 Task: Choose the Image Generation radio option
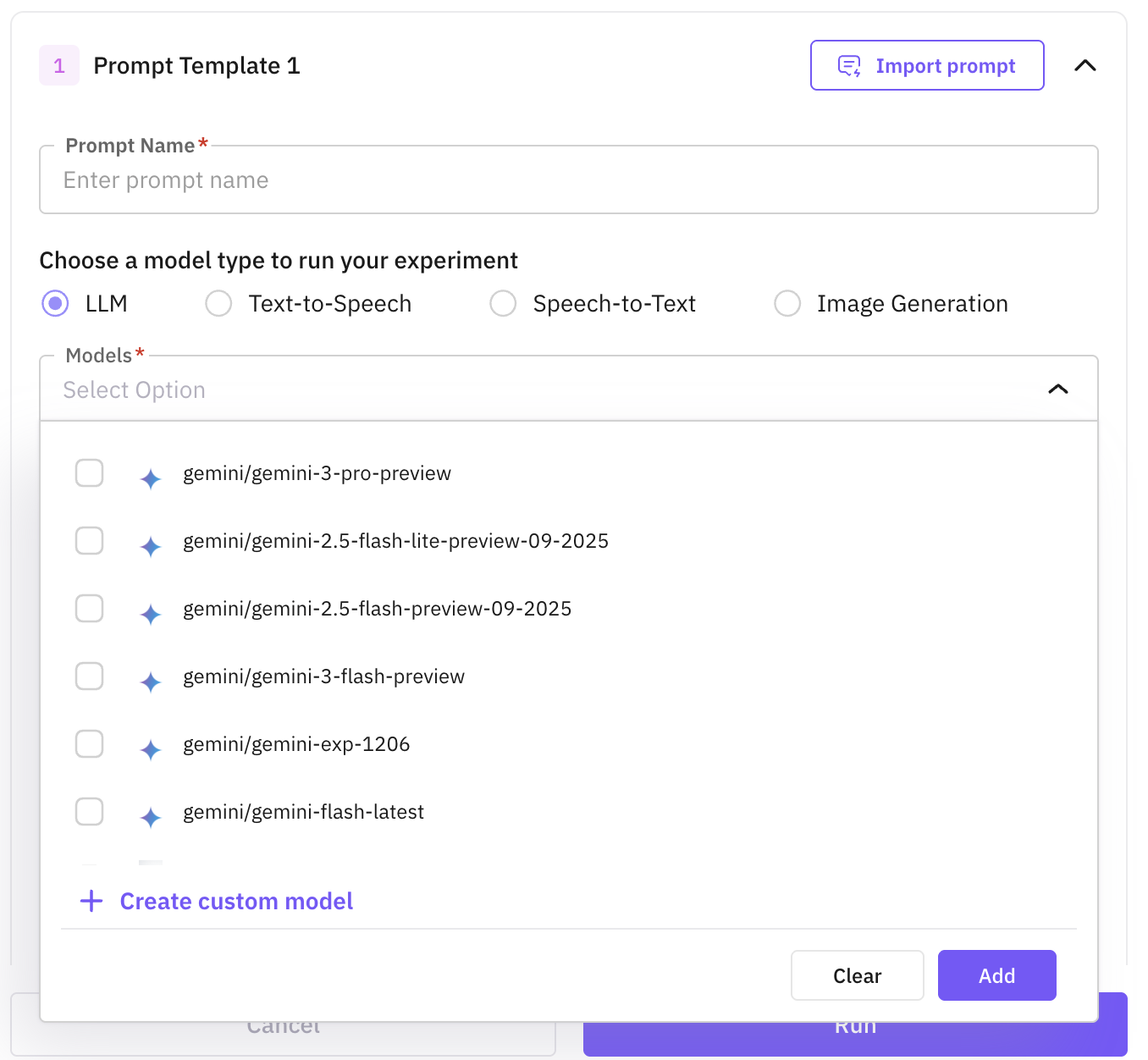click(x=787, y=303)
